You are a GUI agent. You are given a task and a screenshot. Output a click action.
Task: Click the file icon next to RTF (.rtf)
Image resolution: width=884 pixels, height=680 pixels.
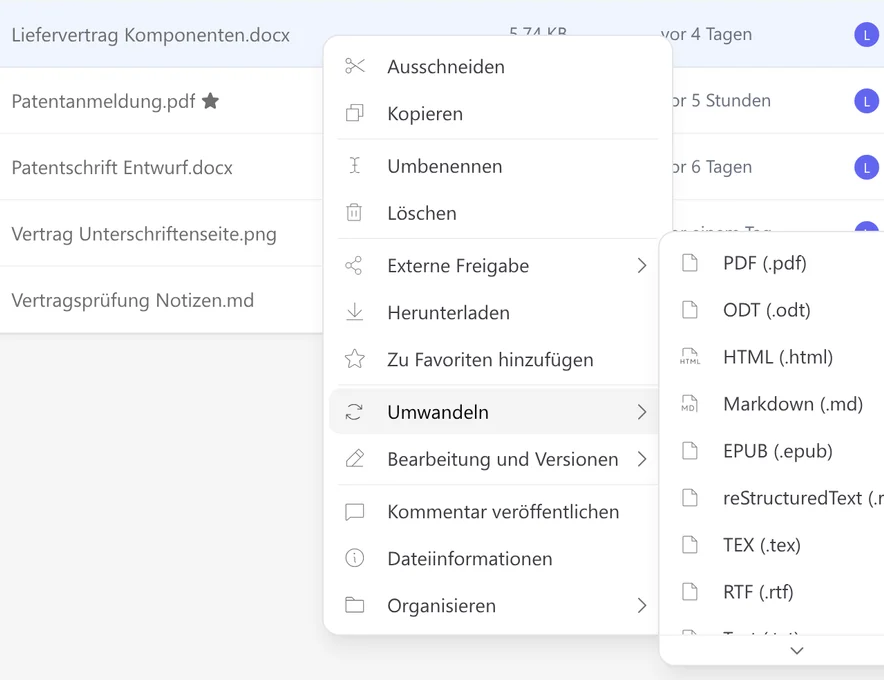pyautogui.click(x=689, y=591)
